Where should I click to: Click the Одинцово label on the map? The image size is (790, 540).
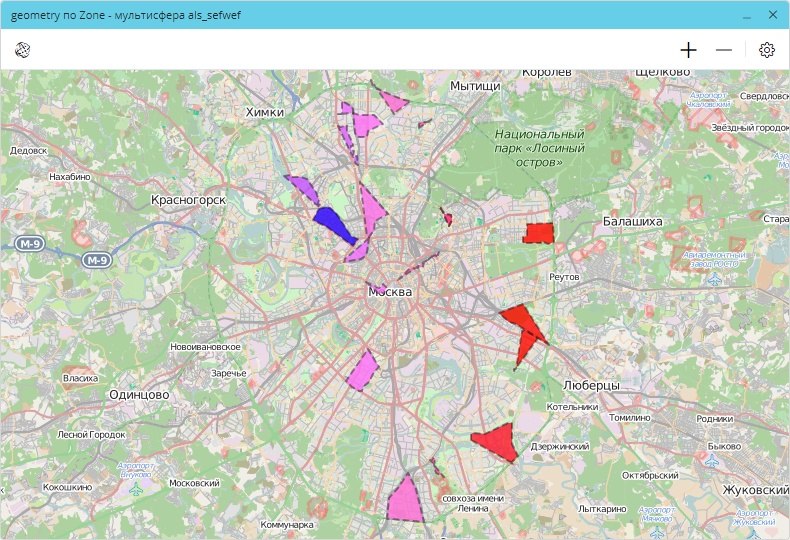click(138, 394)
